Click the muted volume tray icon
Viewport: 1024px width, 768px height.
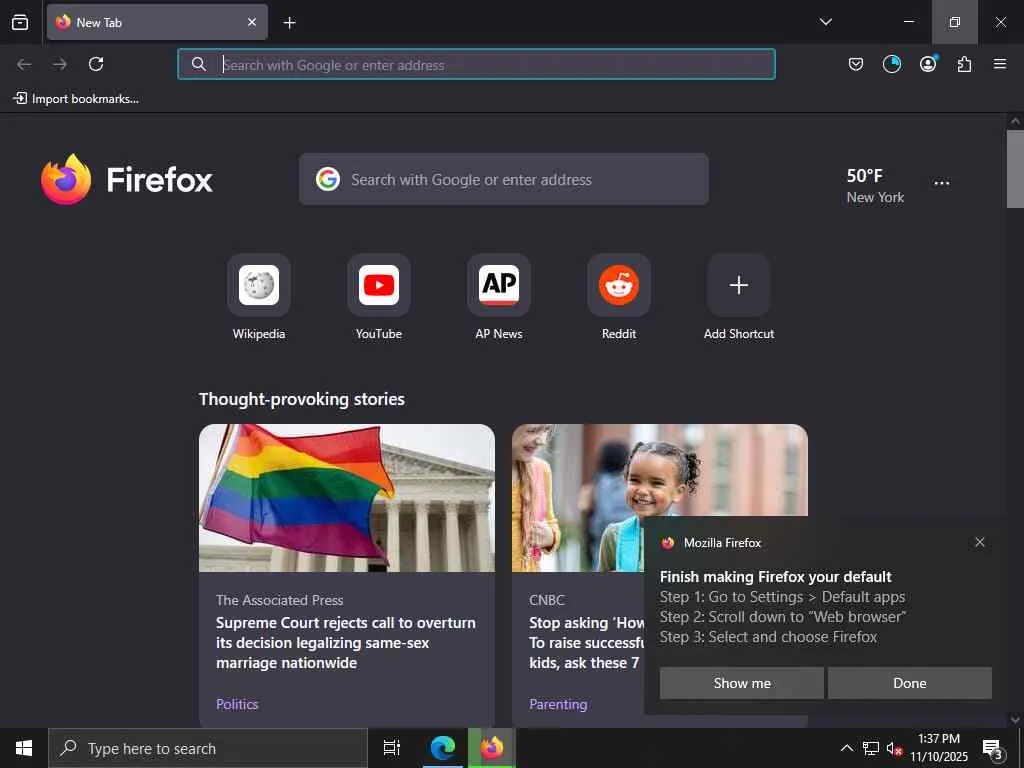[x=894, y=748]
